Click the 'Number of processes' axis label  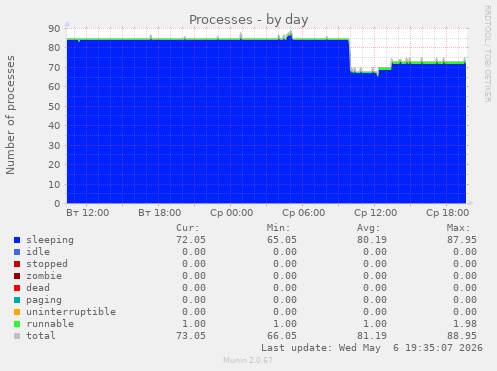pyautogui.click(x=10, y=115)
